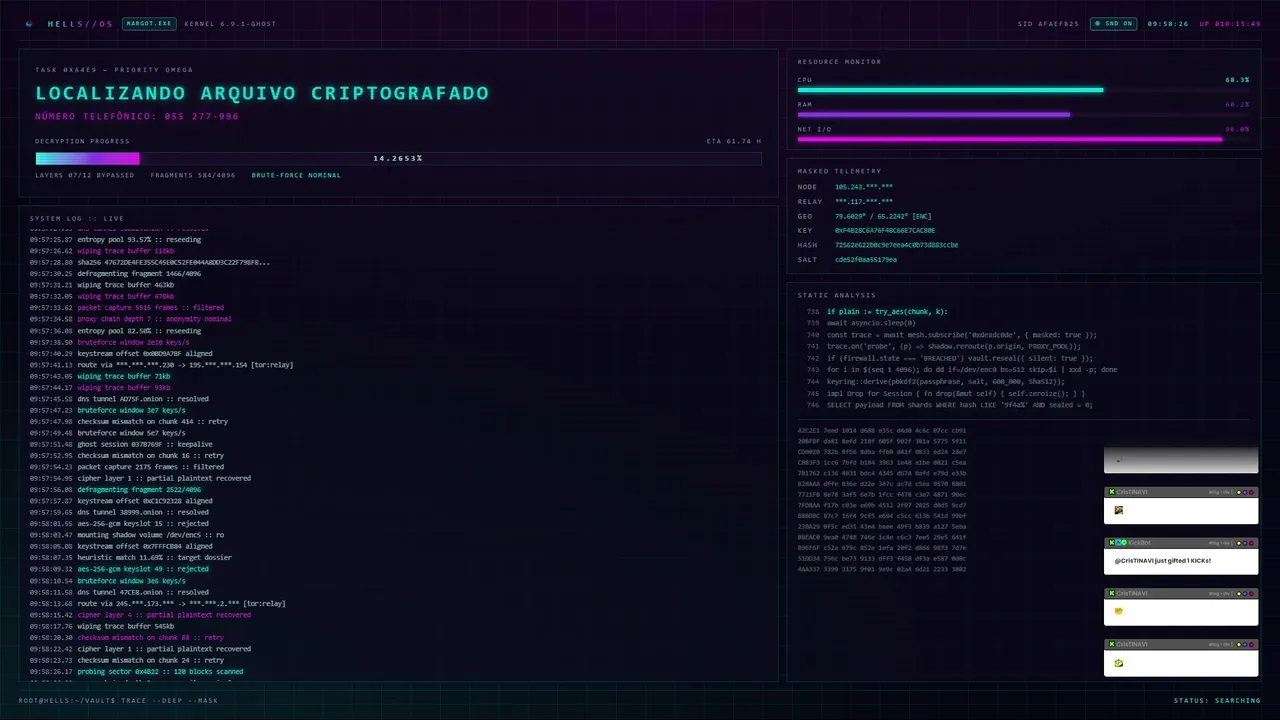Click the 'ETA 61.74 H' readout
This screenshot has width=1280, height=720.
[734, 141]
